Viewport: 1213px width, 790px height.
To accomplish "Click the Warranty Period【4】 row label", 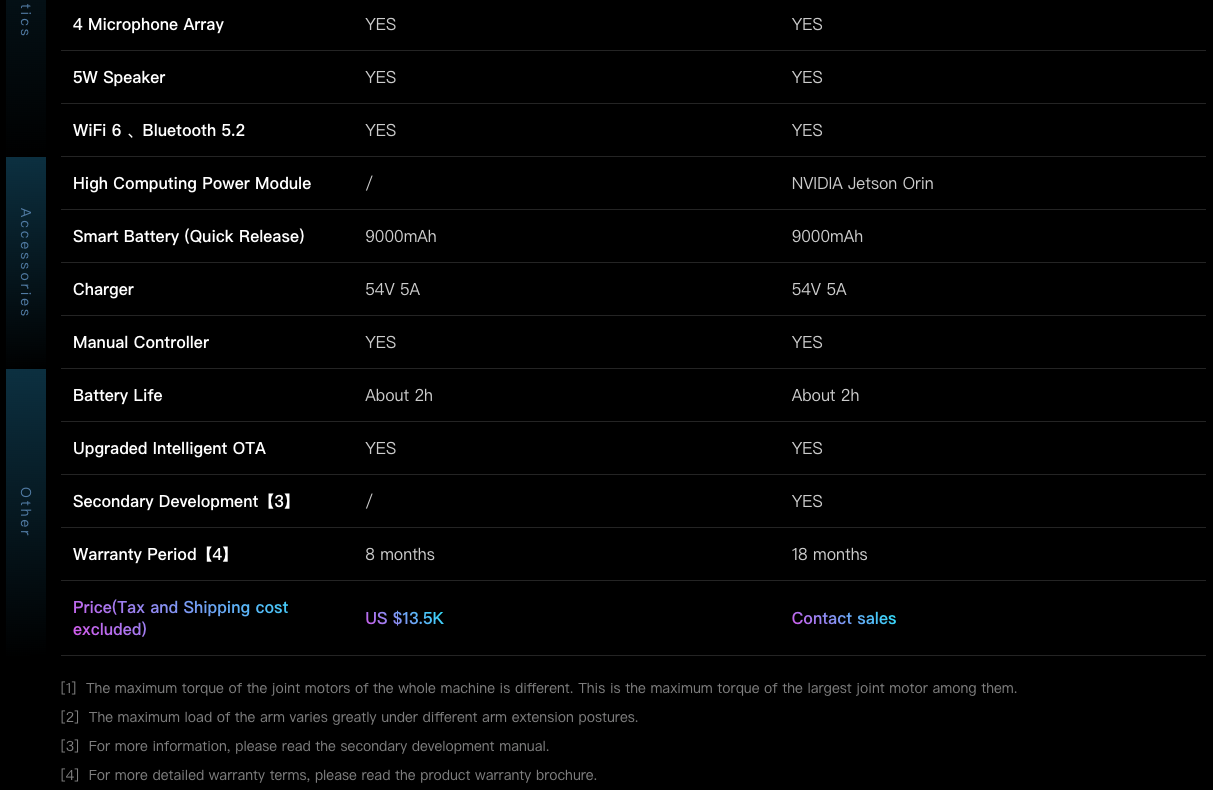I will coord(153,554).
